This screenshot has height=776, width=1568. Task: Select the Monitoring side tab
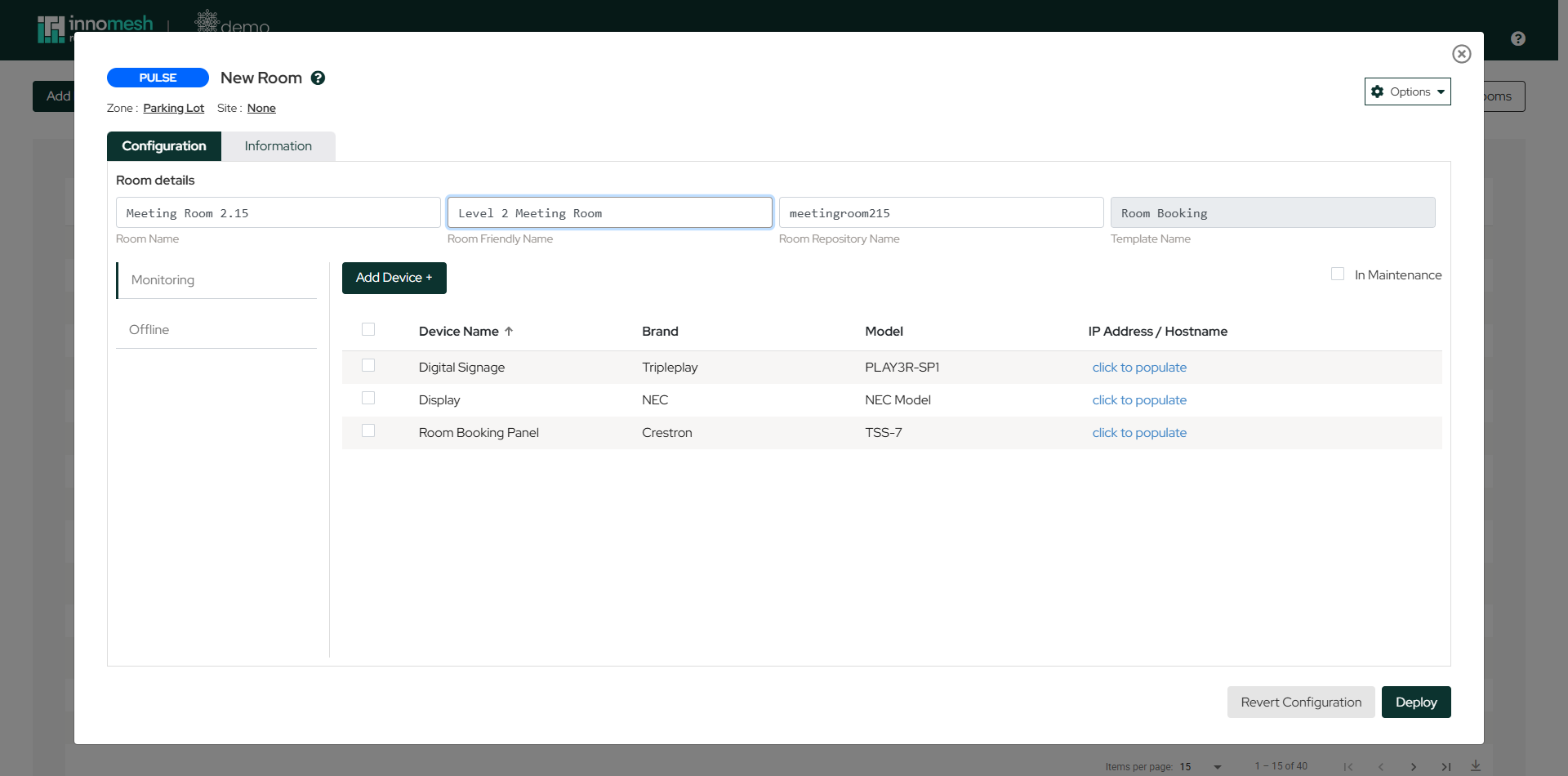click(x=216, y=280)
